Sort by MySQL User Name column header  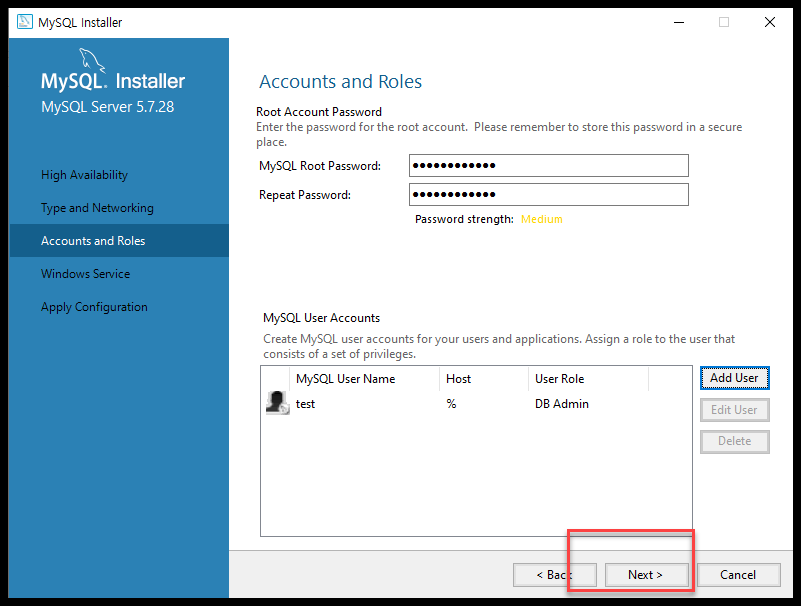364,379
